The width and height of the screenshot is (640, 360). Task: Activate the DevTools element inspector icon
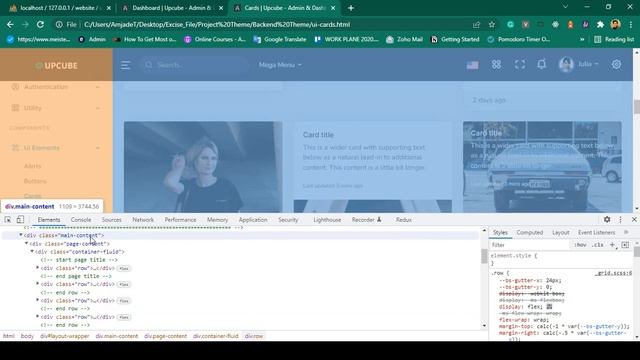[8, 220]
